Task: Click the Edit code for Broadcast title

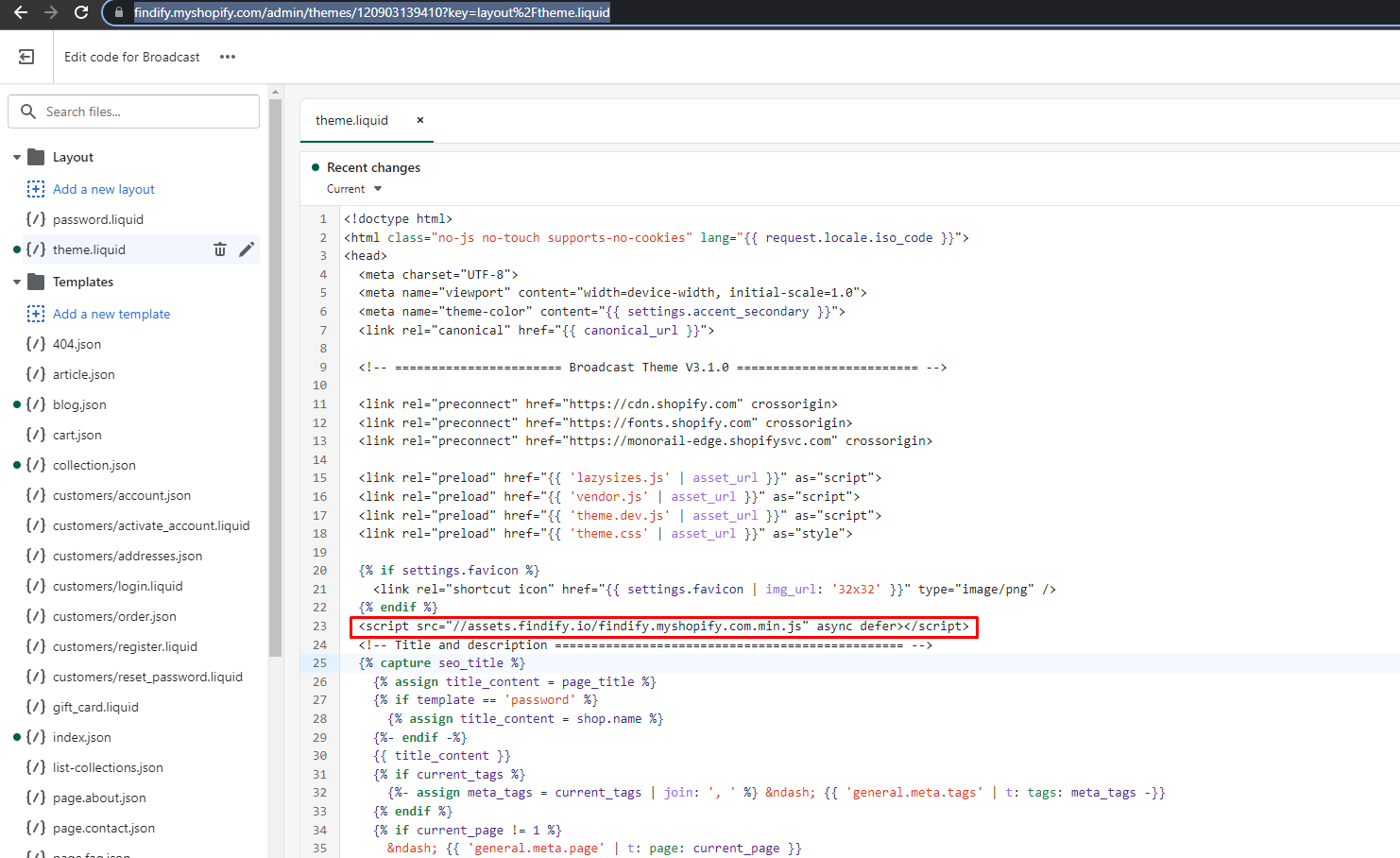Action: point(132,57)
